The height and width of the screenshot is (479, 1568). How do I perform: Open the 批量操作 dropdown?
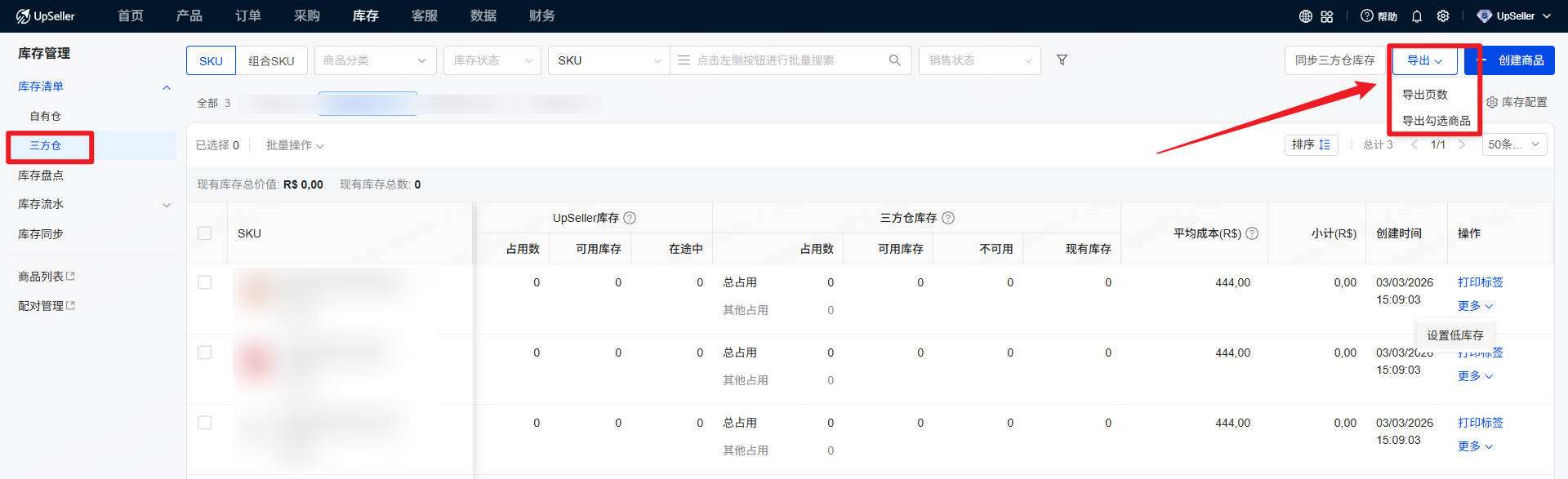[294, 145]
